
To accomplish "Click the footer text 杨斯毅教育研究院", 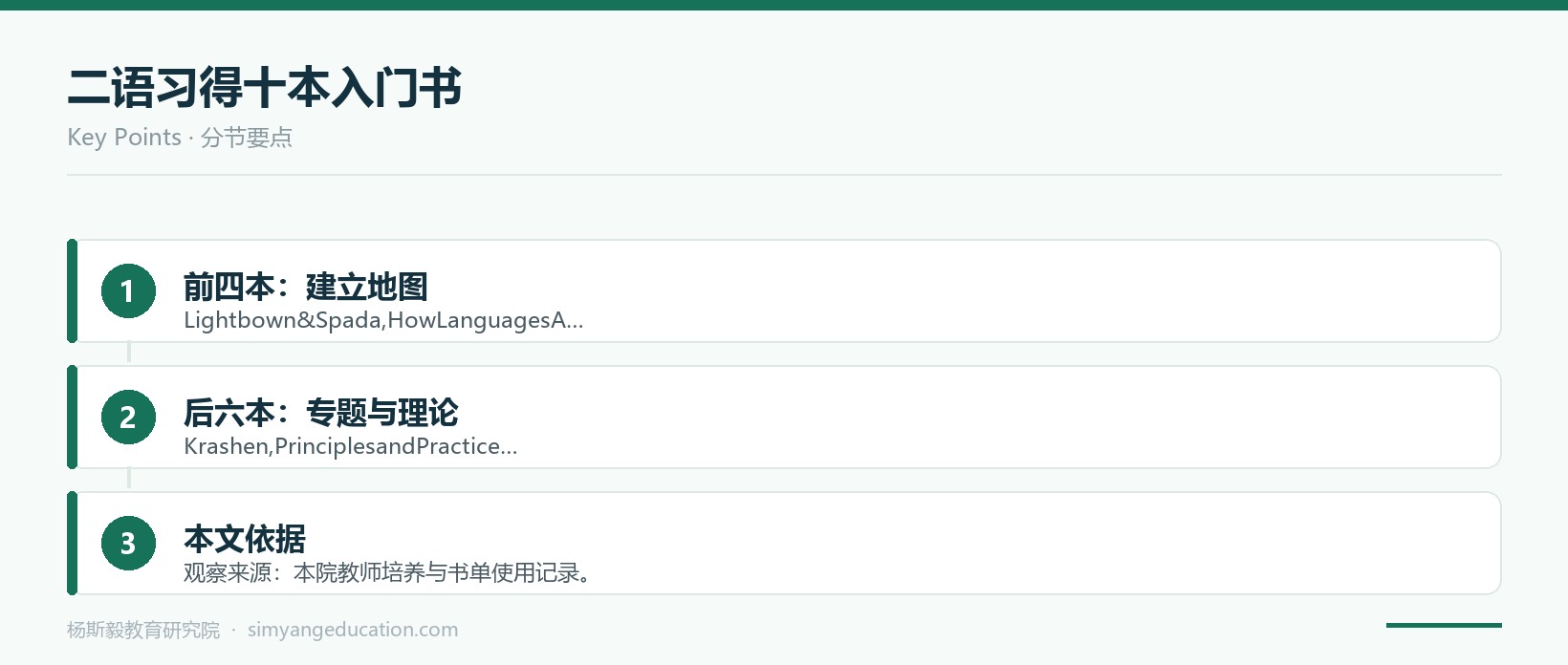I will tap(143, 630).
